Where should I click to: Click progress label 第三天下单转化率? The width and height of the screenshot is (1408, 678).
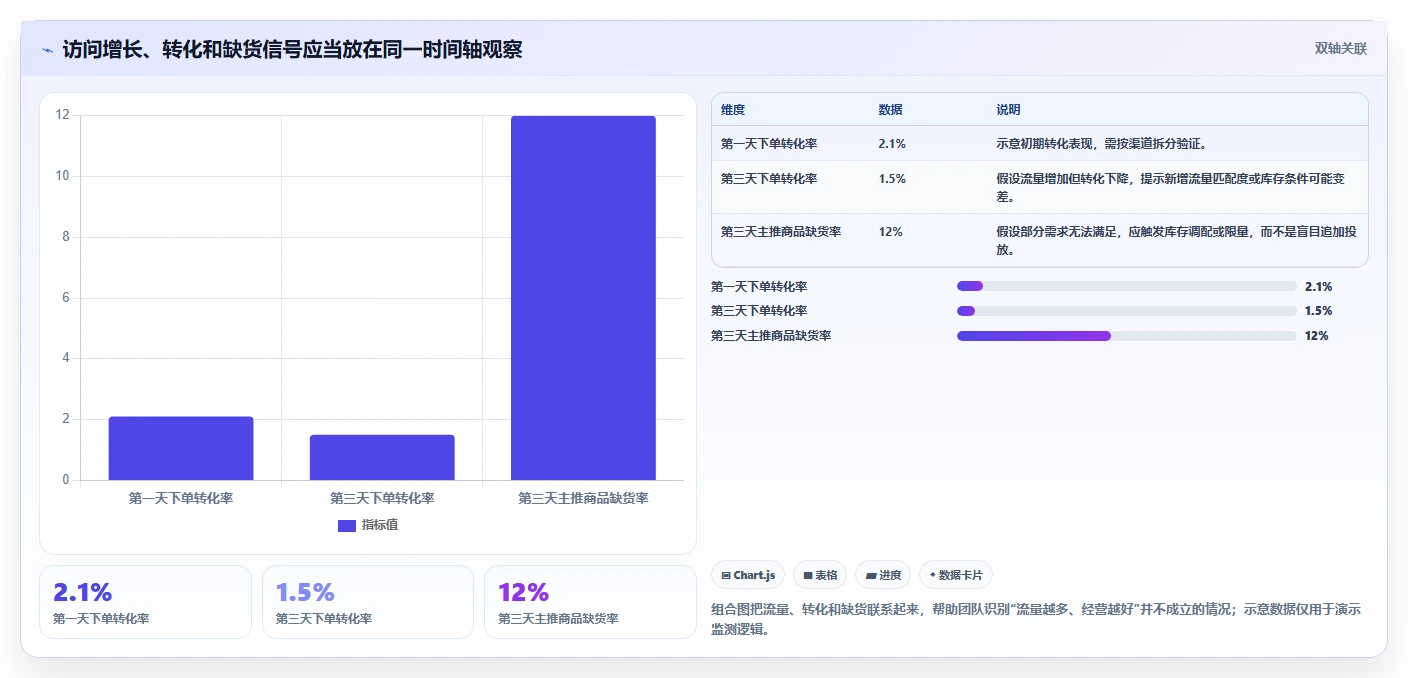[759, 311]
